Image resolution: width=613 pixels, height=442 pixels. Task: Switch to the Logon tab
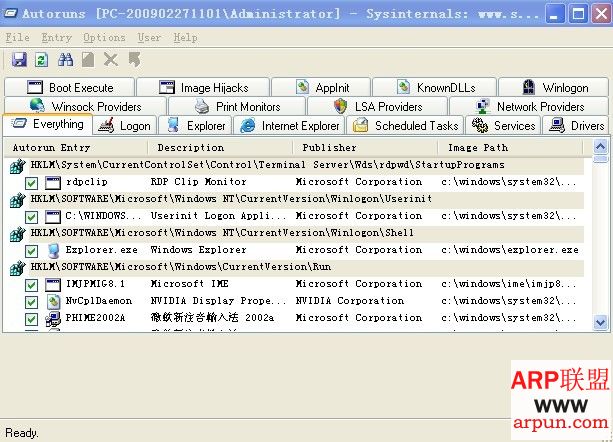coord(125,125)
